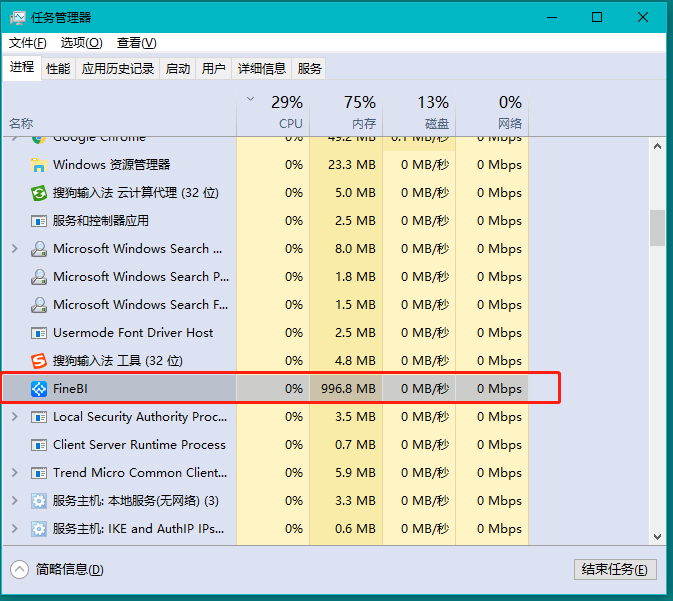
Task: Expand 服务主机: 本地服务(无网络) (3) group
Action: [x=15, y=501]
